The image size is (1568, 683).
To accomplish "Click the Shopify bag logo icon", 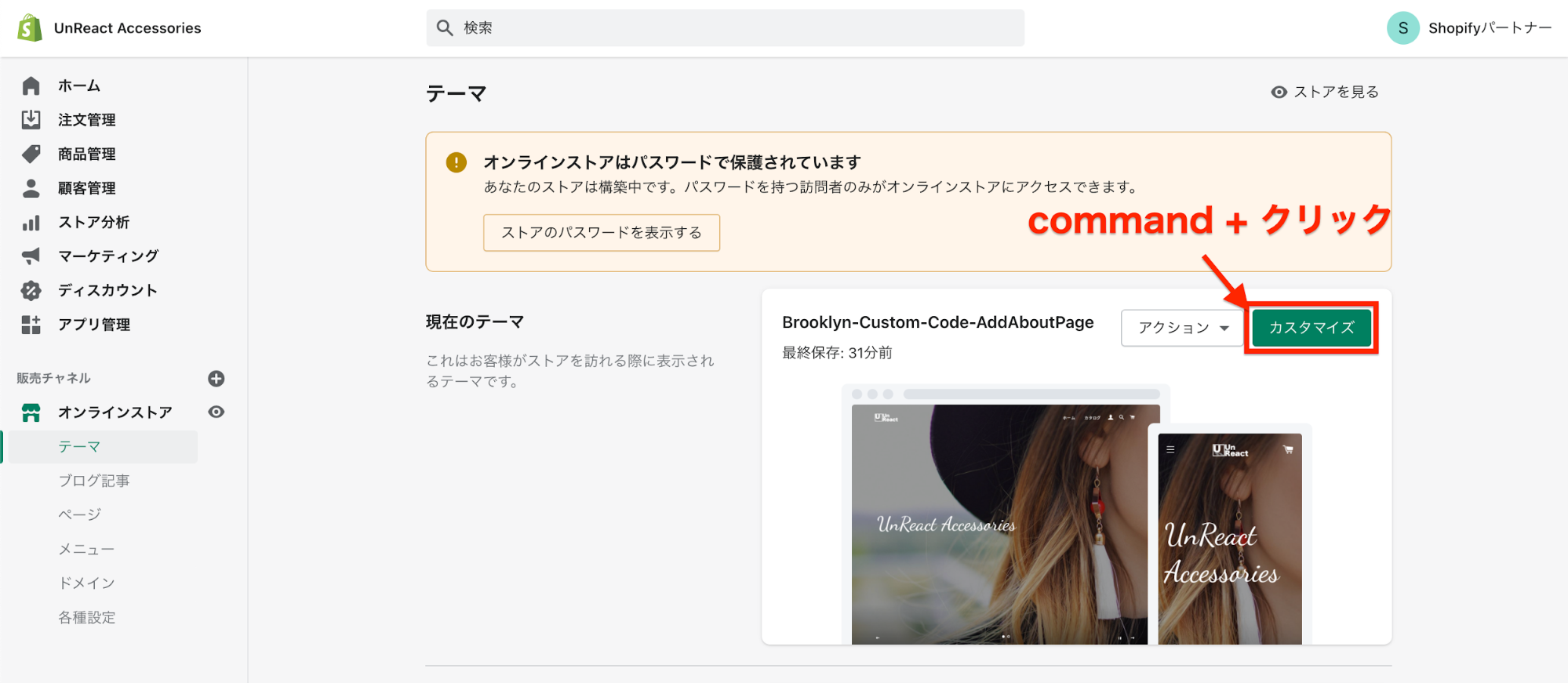I will 30,28.
